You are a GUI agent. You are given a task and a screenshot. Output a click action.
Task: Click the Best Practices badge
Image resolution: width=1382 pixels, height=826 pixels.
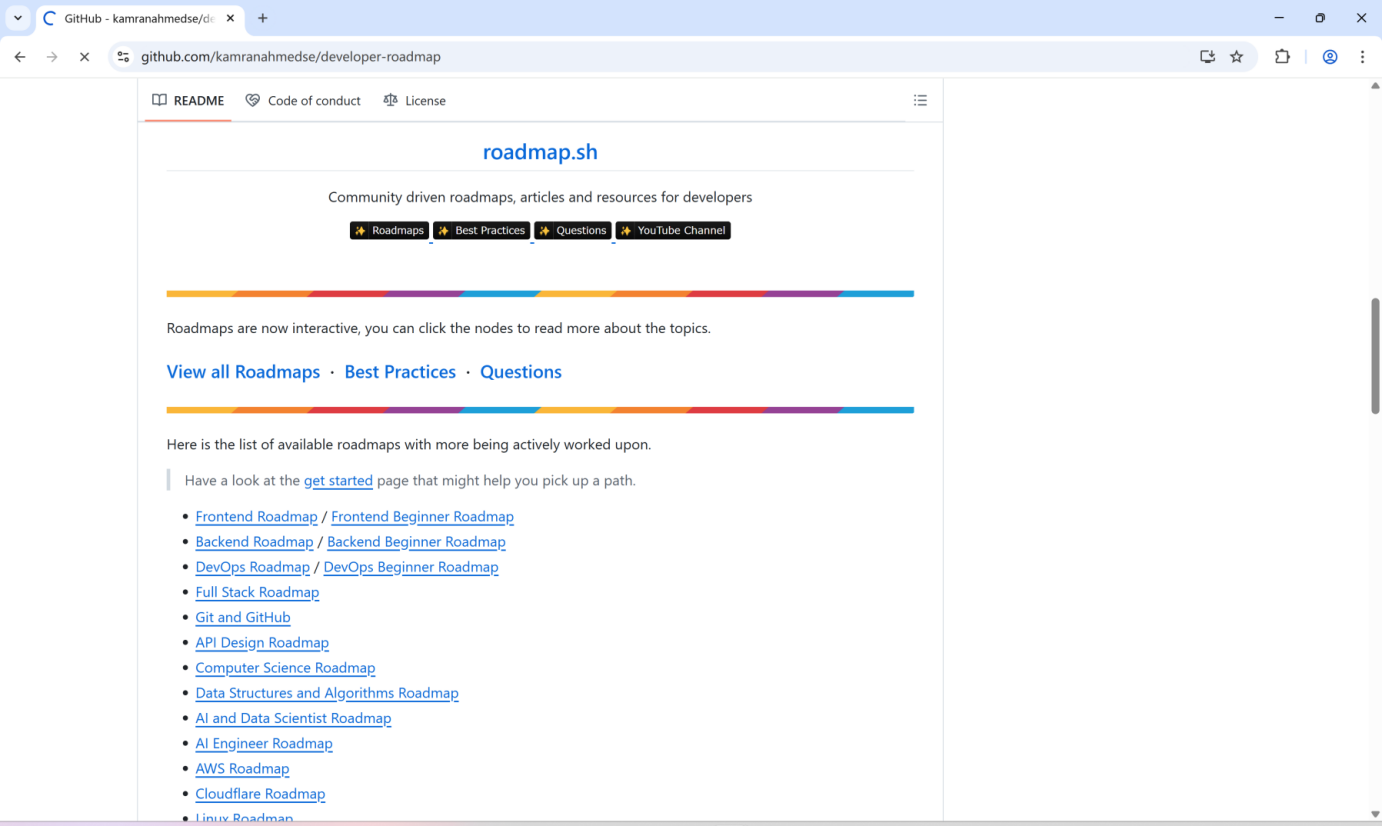481,231
